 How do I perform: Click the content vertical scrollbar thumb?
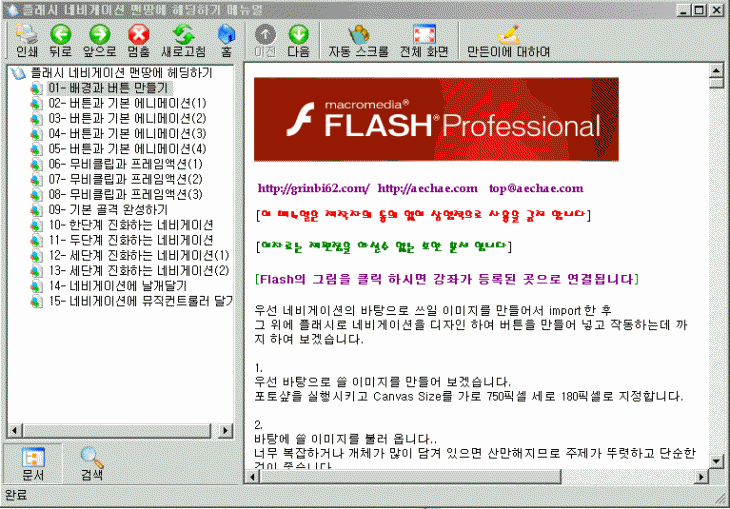click(x=716, y=83)
